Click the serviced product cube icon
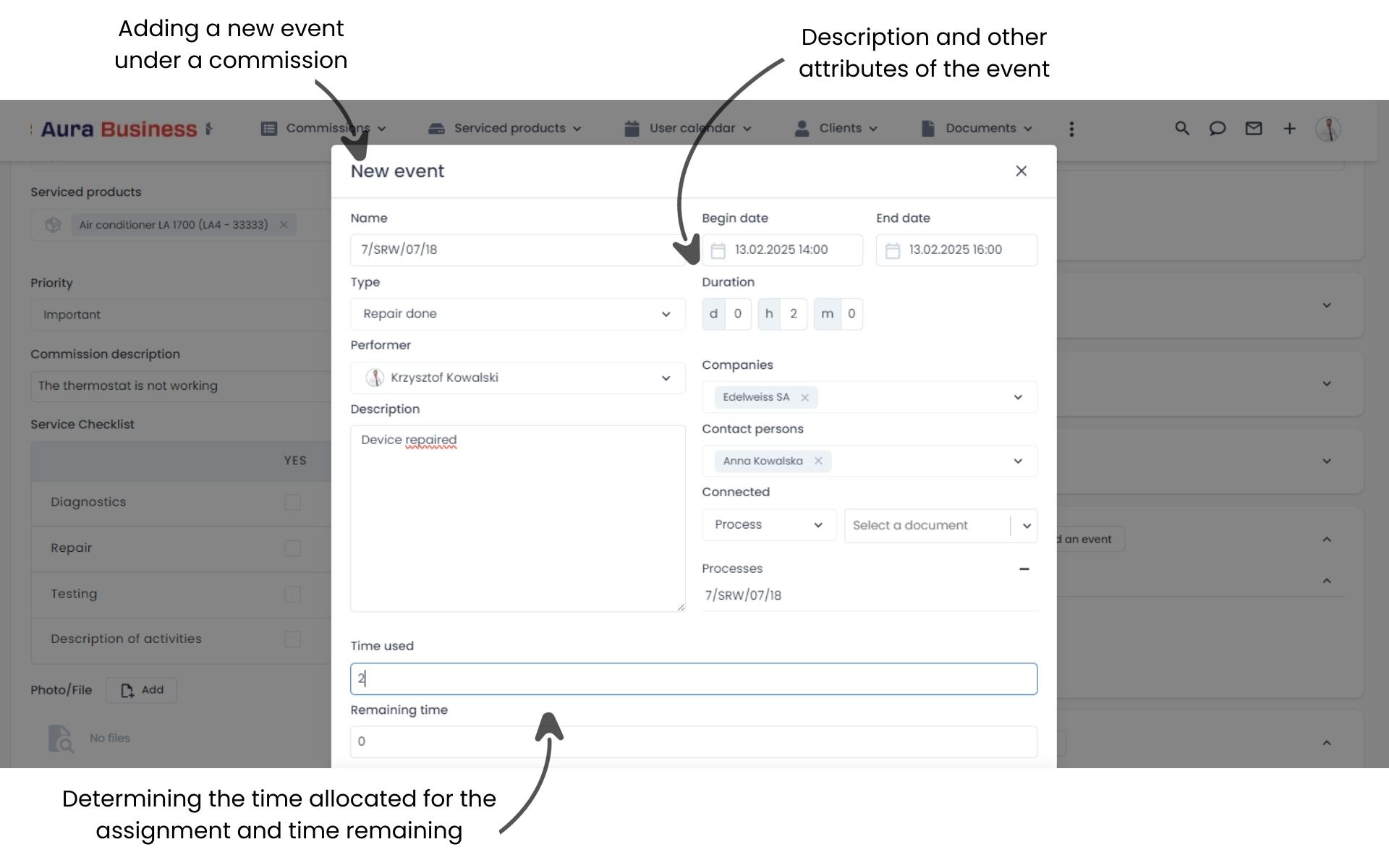 pos(53,224)
